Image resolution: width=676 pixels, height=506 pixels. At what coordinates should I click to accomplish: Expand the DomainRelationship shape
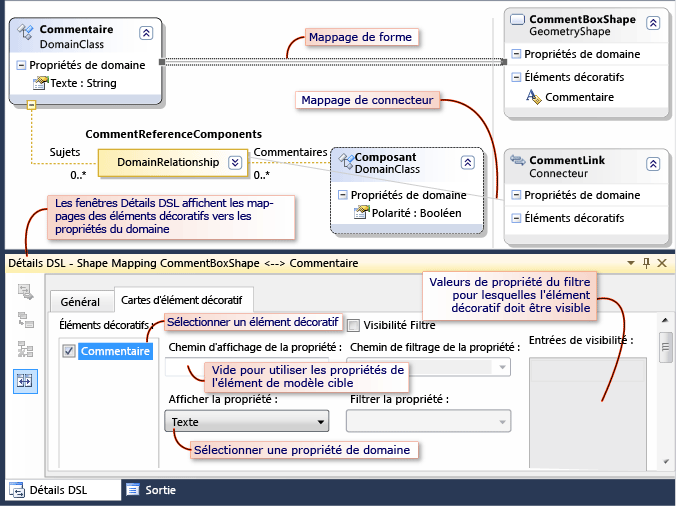(x=235, y=162)
